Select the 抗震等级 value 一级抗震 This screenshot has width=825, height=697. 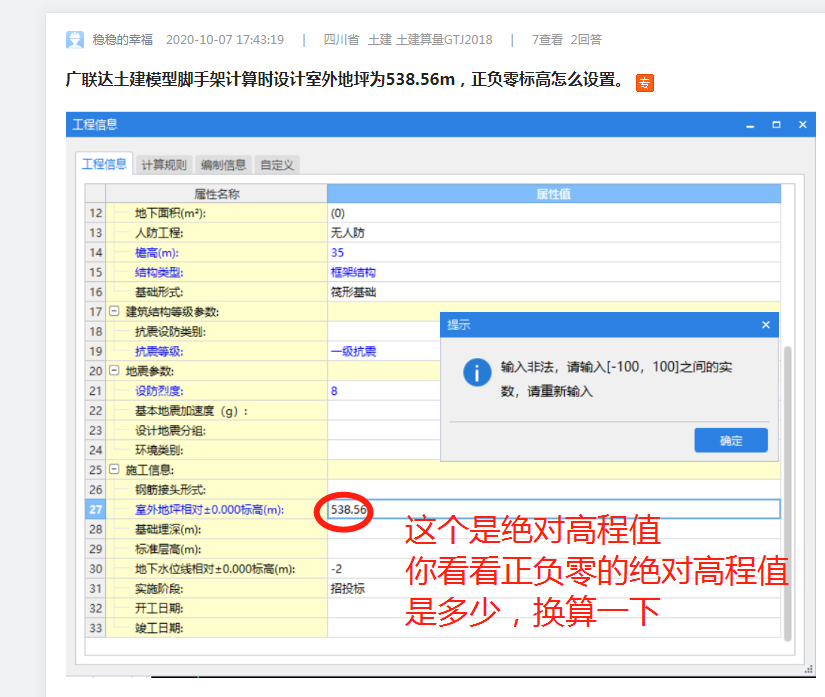click(x=353, y=351)
